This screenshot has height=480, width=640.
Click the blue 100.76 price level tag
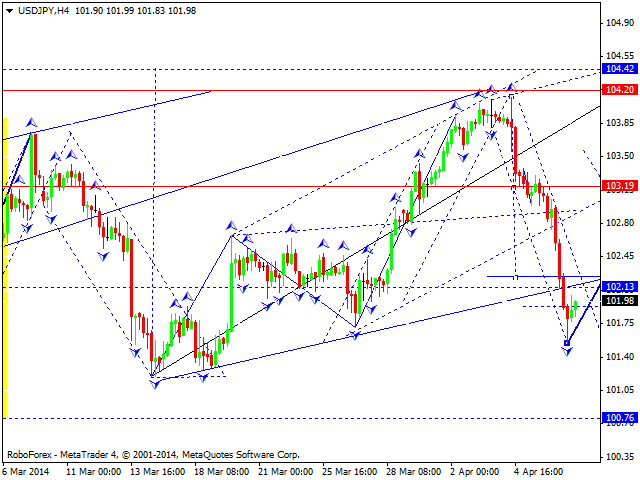click(x=620, y=418)
